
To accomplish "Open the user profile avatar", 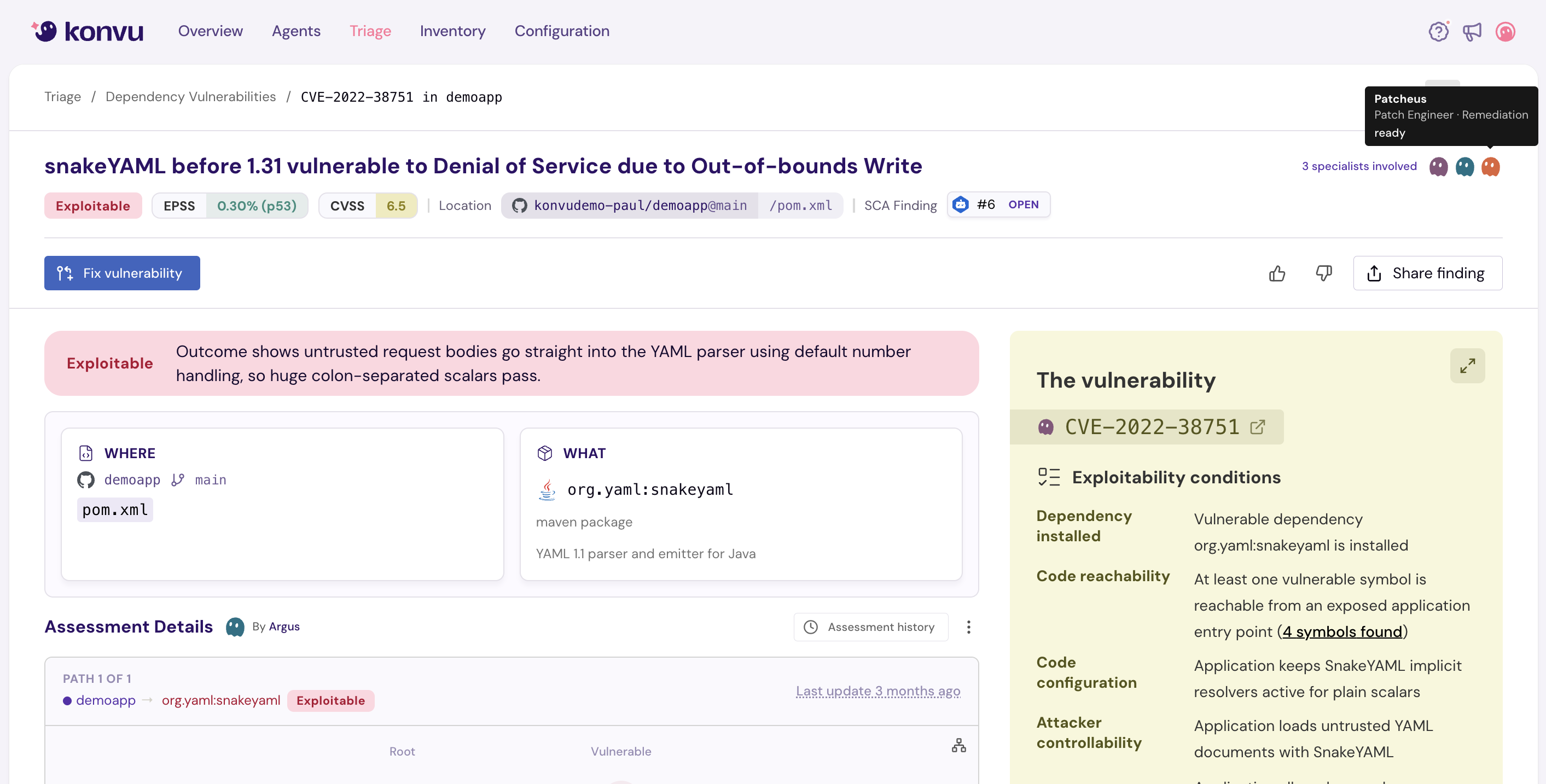I will point(1505,31).
